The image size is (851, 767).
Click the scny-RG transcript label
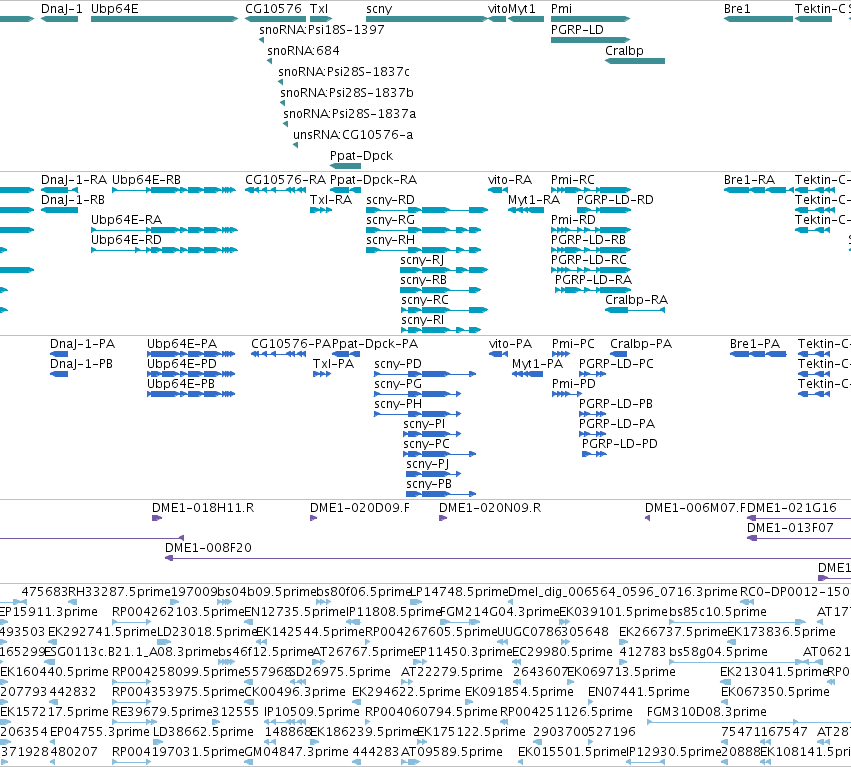point(390,220)
